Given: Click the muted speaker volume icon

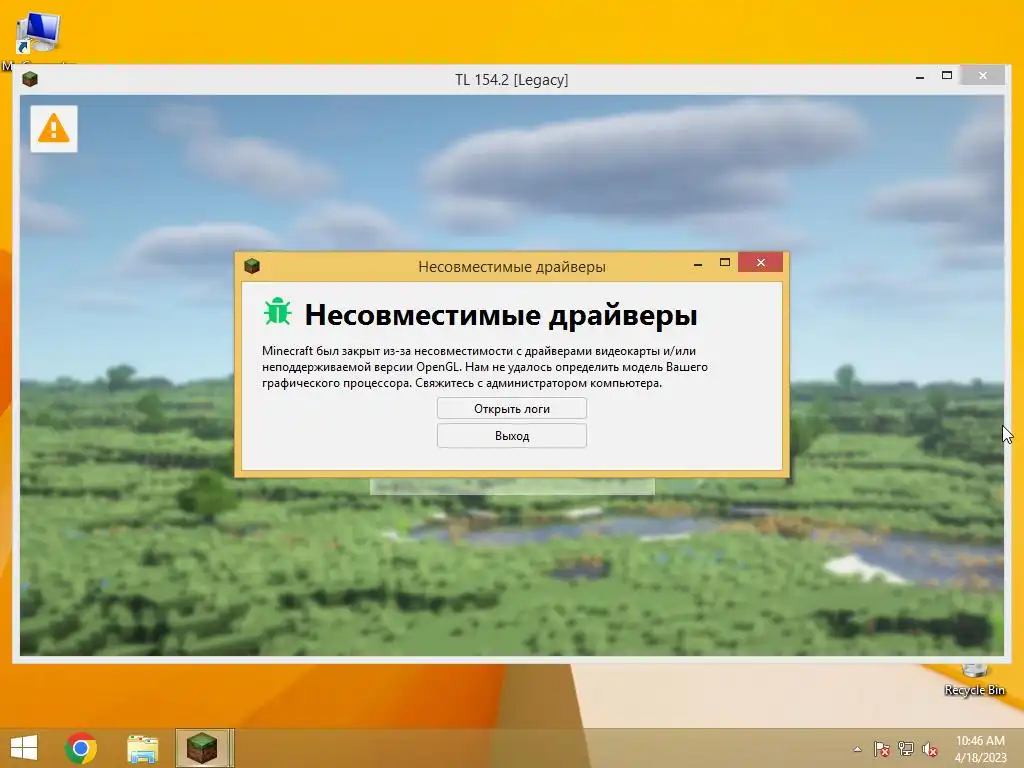Looking at the screenshot, I should pyautogui.click(x=930, y=749).
